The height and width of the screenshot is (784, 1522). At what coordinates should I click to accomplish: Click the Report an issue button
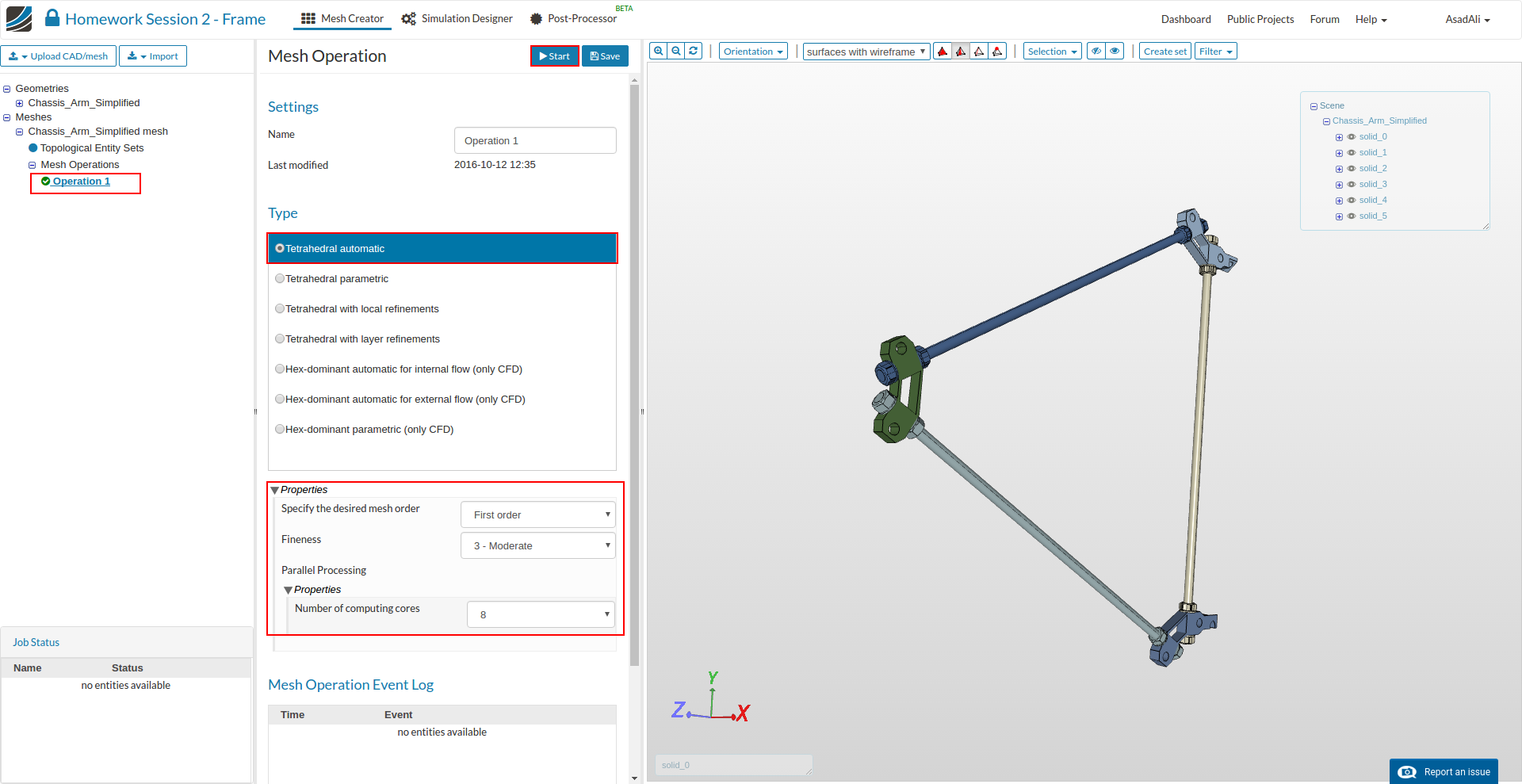point(1444,772)
